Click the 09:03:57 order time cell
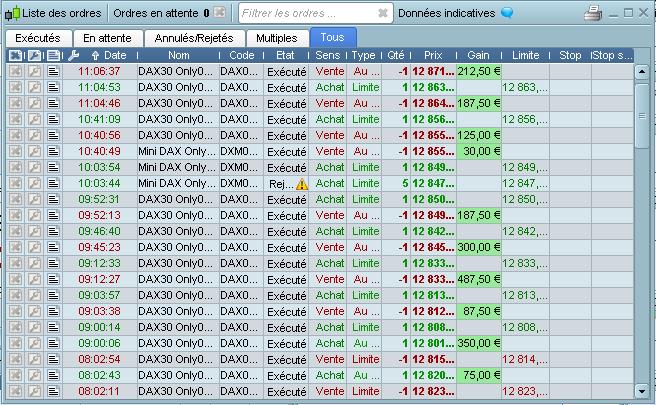Image resolution: width=656 pixels, height=405 pixels. [x=100, y=295]
